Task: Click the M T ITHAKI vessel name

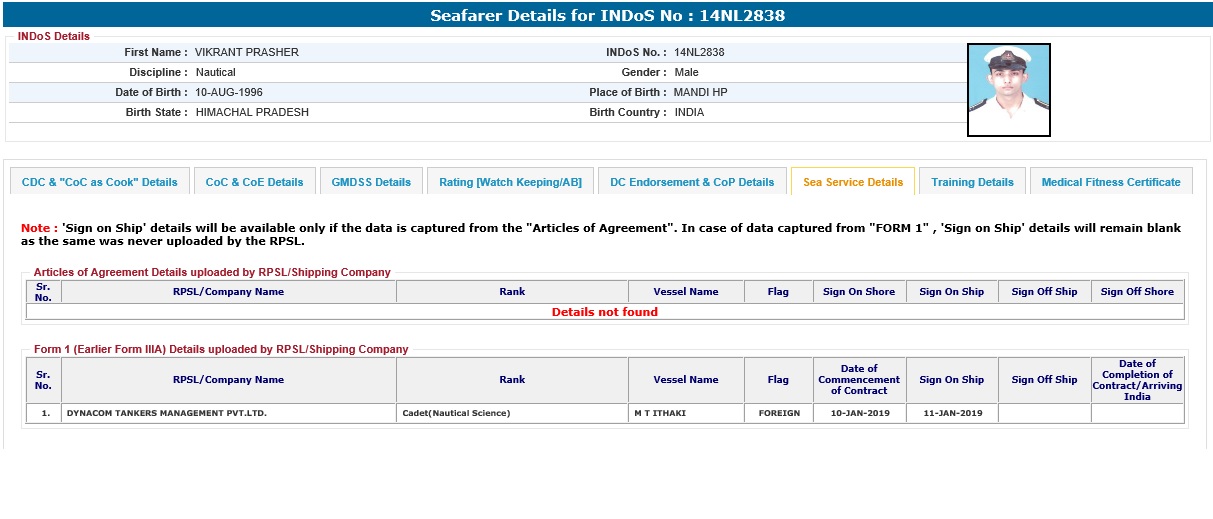Action: (x=662, y=413)
